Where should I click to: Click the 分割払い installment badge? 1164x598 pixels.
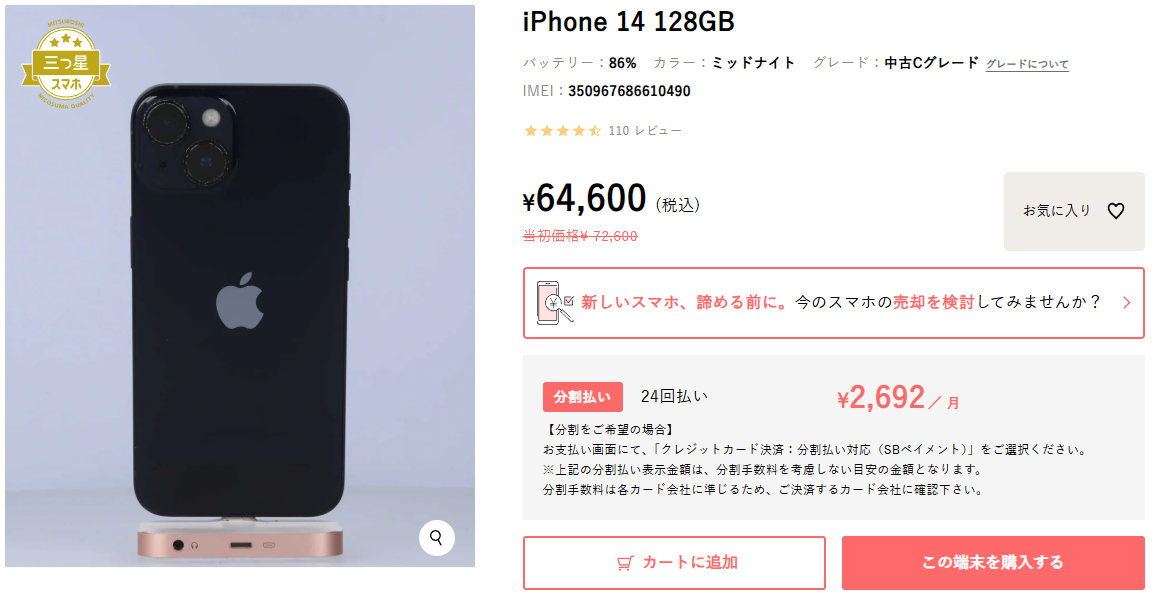(583, 397)
